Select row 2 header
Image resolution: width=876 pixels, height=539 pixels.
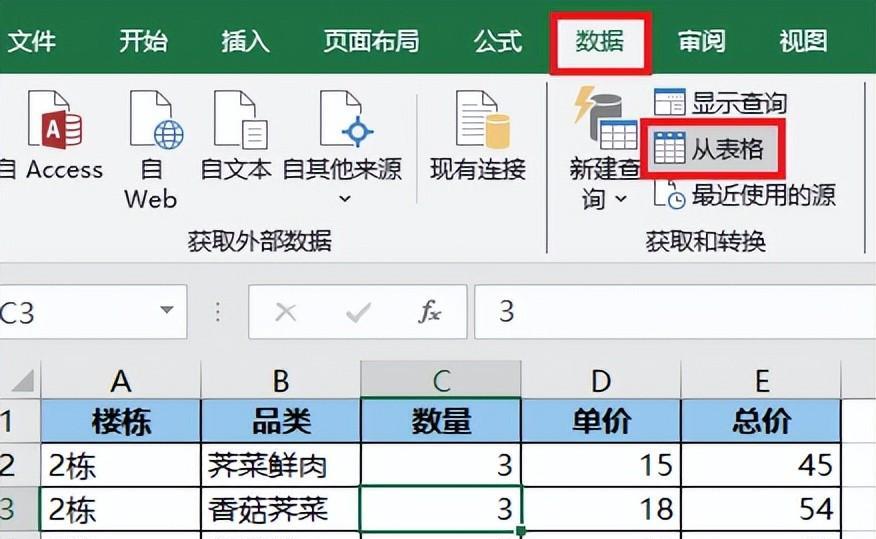pyautogui.click(x=20, y=465)
